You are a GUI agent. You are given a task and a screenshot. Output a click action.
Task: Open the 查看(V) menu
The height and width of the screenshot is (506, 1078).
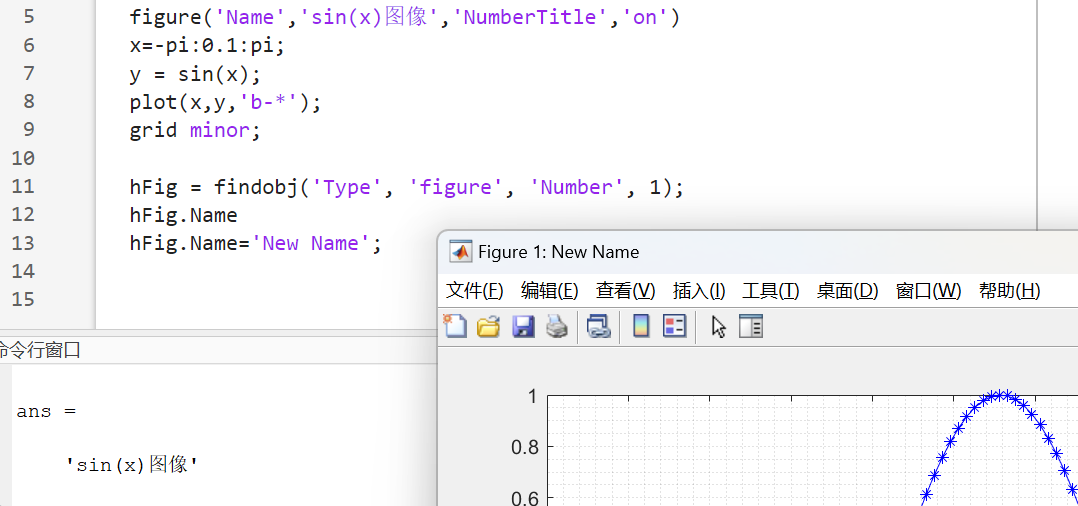[625, 291]
